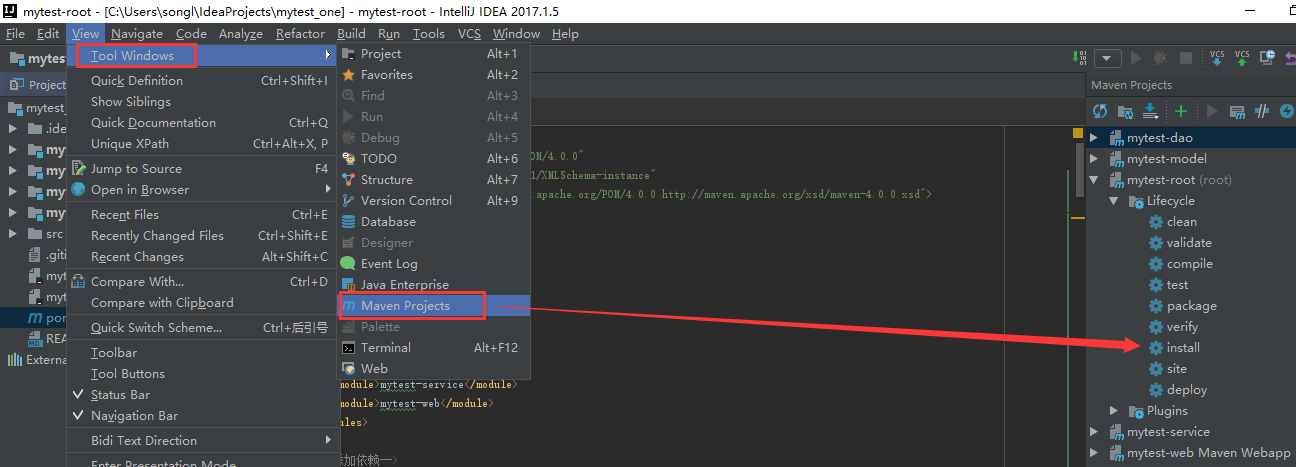Viewport: 1296px width, 467px height.
Task: Click the Maven Projects panel title
Action: point(1131,85)
